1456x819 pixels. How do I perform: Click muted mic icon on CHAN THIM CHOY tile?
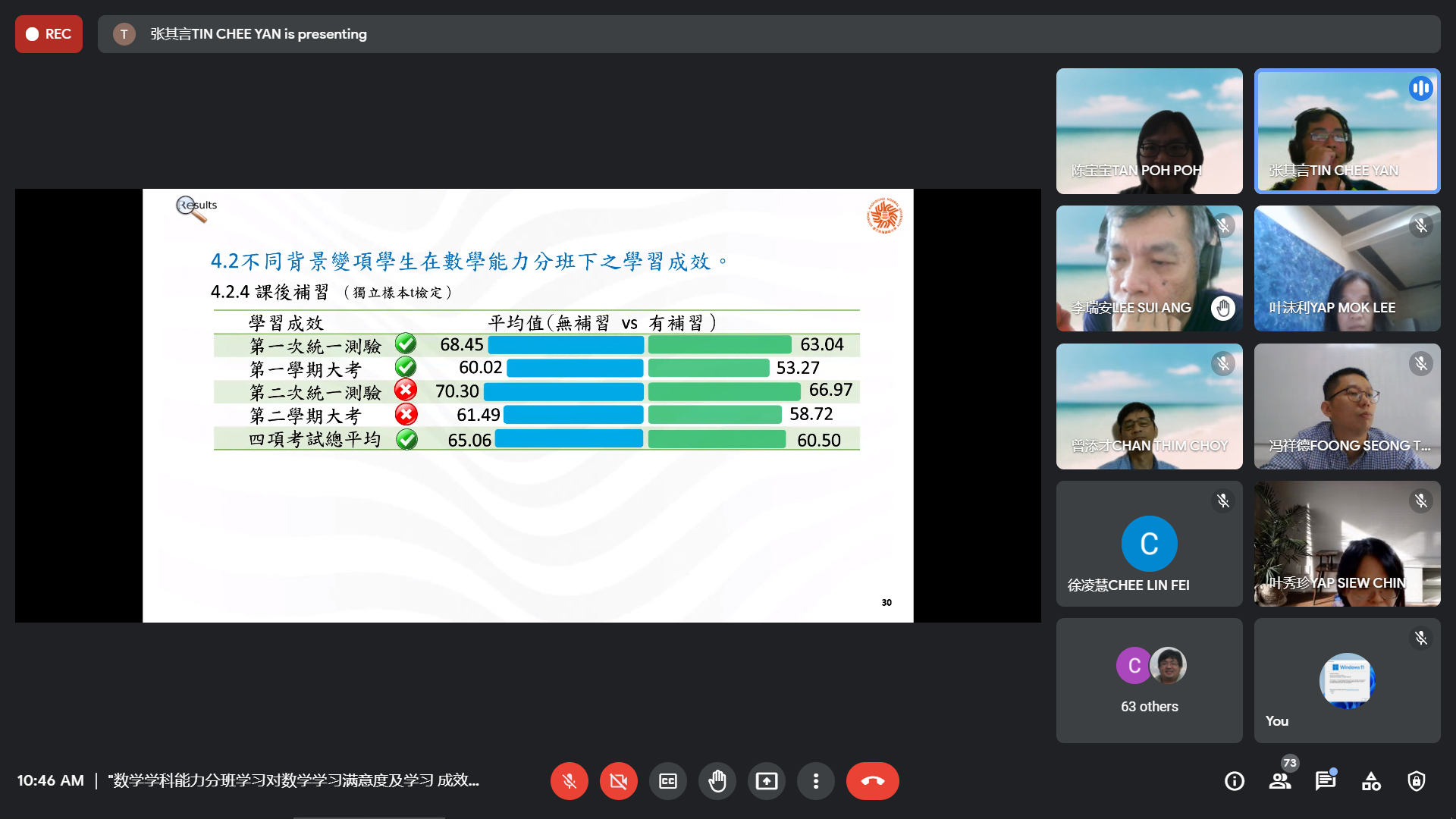[x=1223, y=363]
